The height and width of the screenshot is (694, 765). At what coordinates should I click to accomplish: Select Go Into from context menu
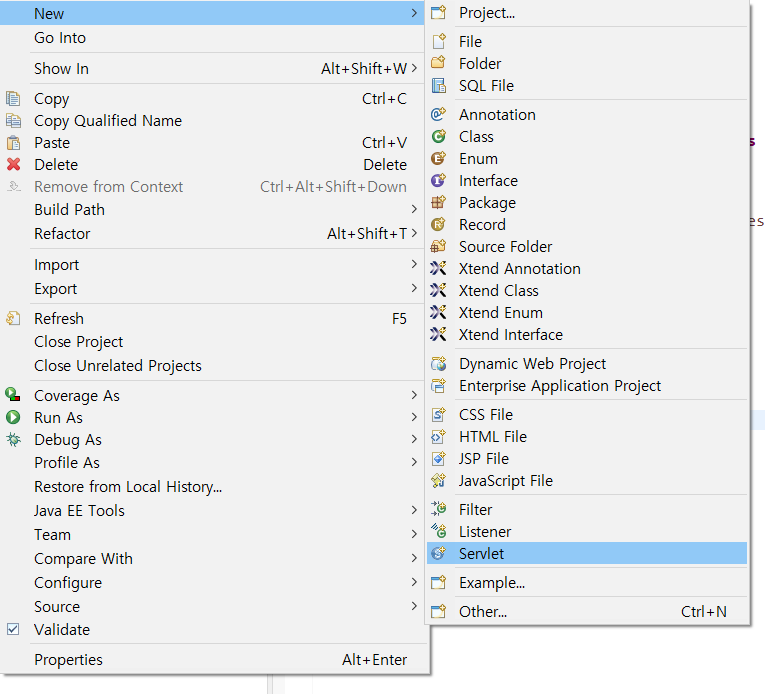click(x=212, y=38)
